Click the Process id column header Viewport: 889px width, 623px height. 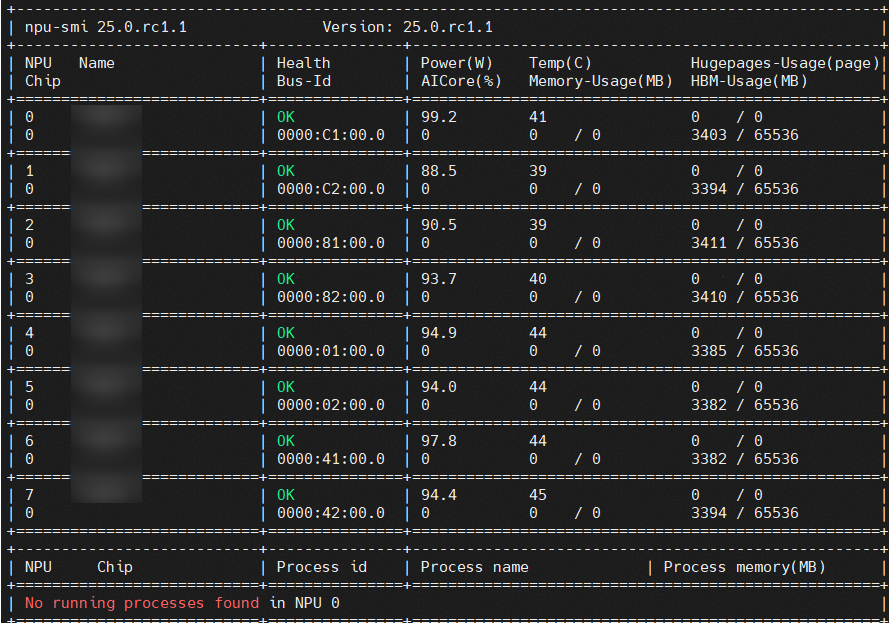click(321, 567)
